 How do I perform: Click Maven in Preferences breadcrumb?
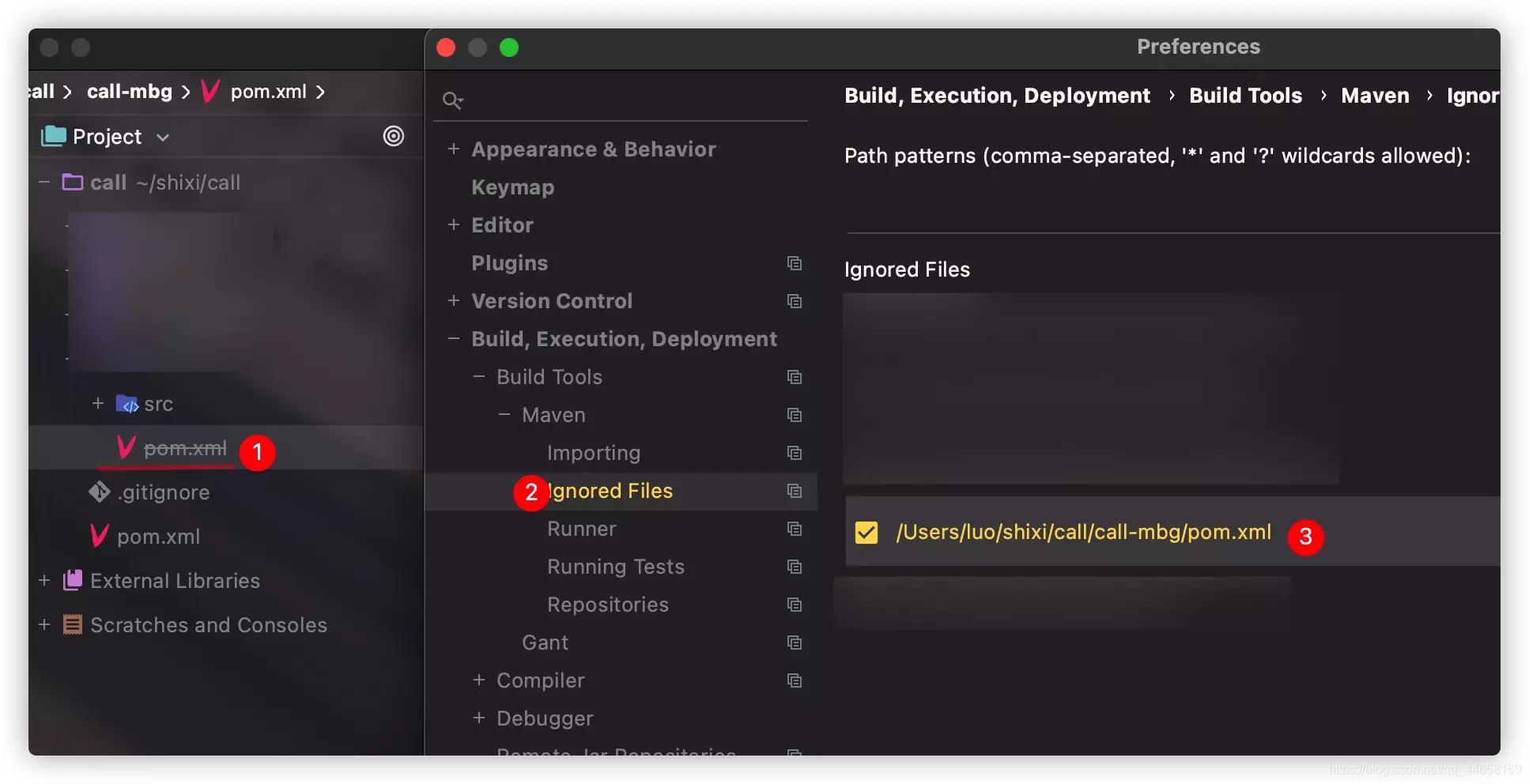1375,96
